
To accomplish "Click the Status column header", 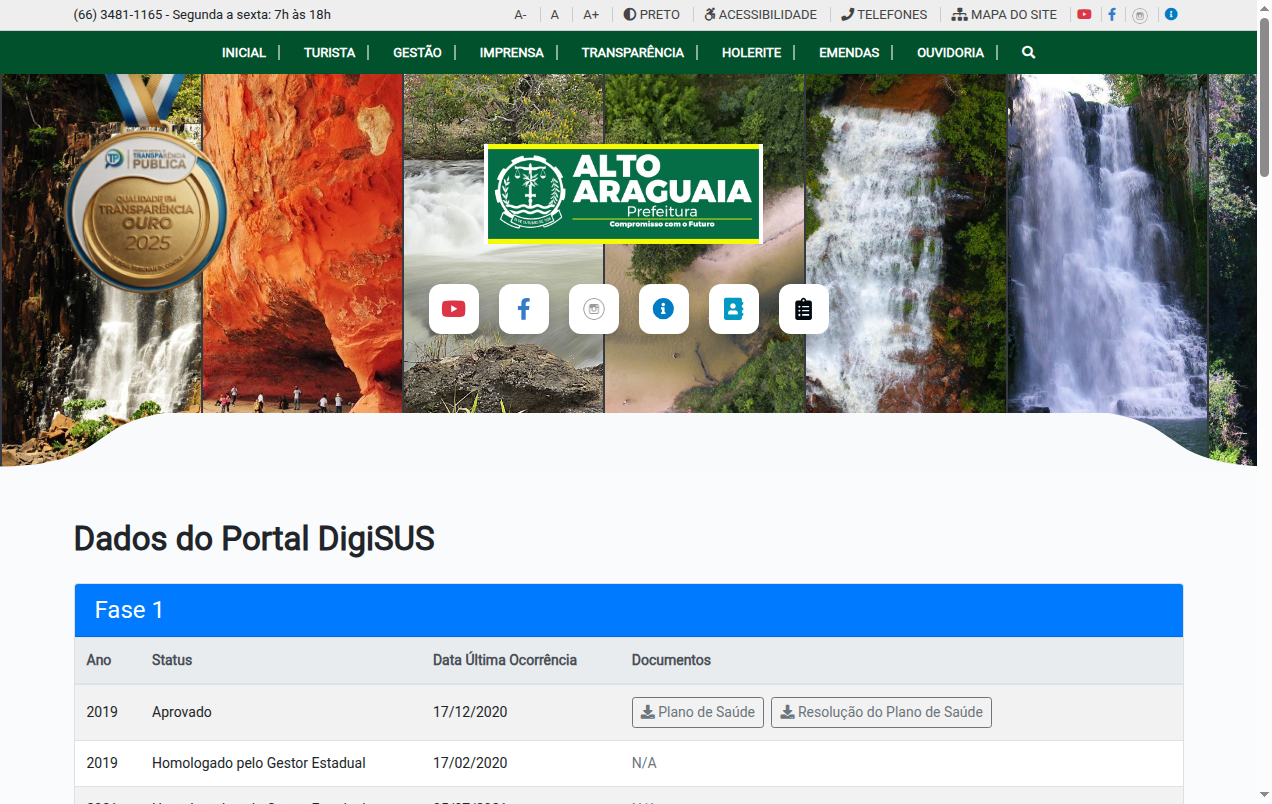I will [x=172, y=660].
